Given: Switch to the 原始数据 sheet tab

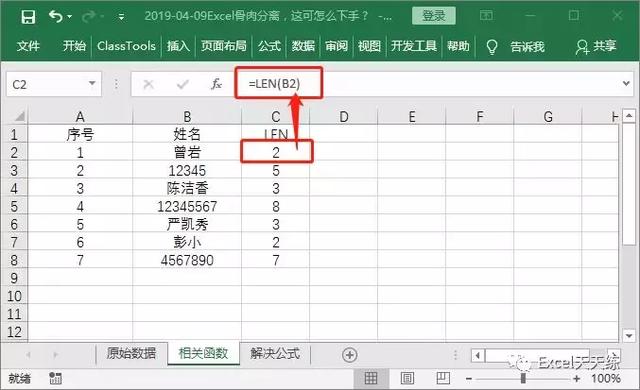Looking at the screenshot, I should pyautogui.click(x=131, y=353).
